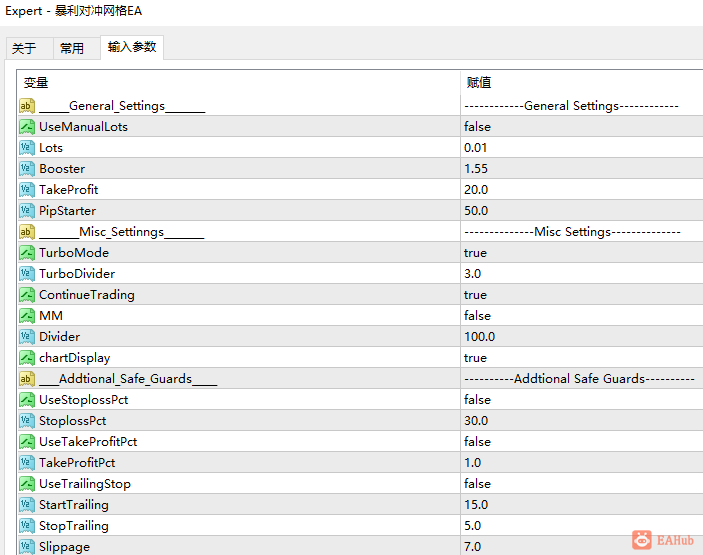The image size is (703, 555).
Task: Click the numeric icon beside Divider
Action: (x=27, y=337)
